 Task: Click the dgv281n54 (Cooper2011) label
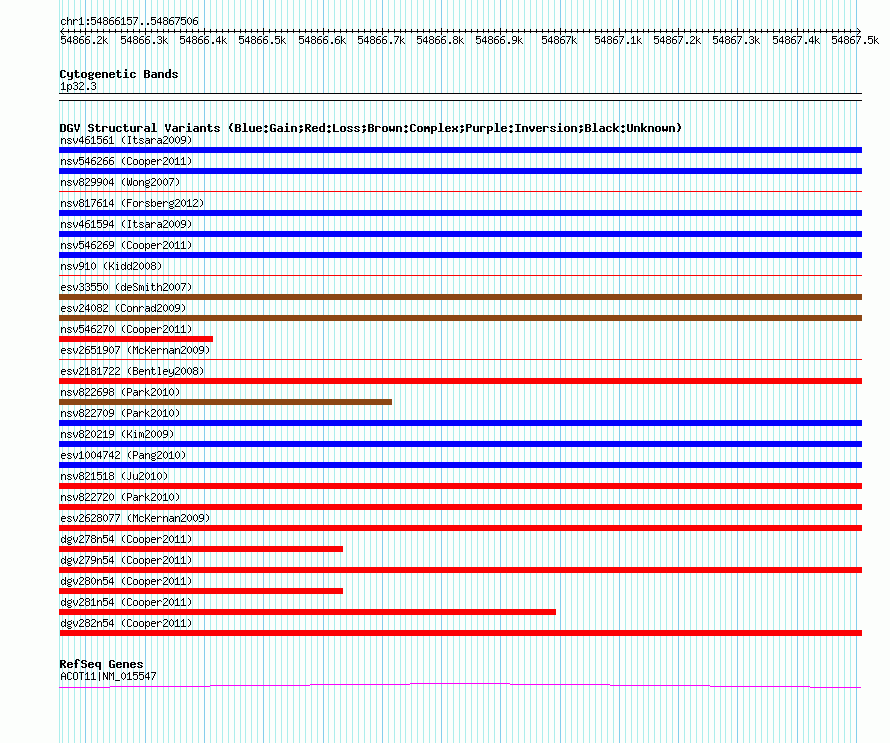pyautogui.click(x=126, y=602)
